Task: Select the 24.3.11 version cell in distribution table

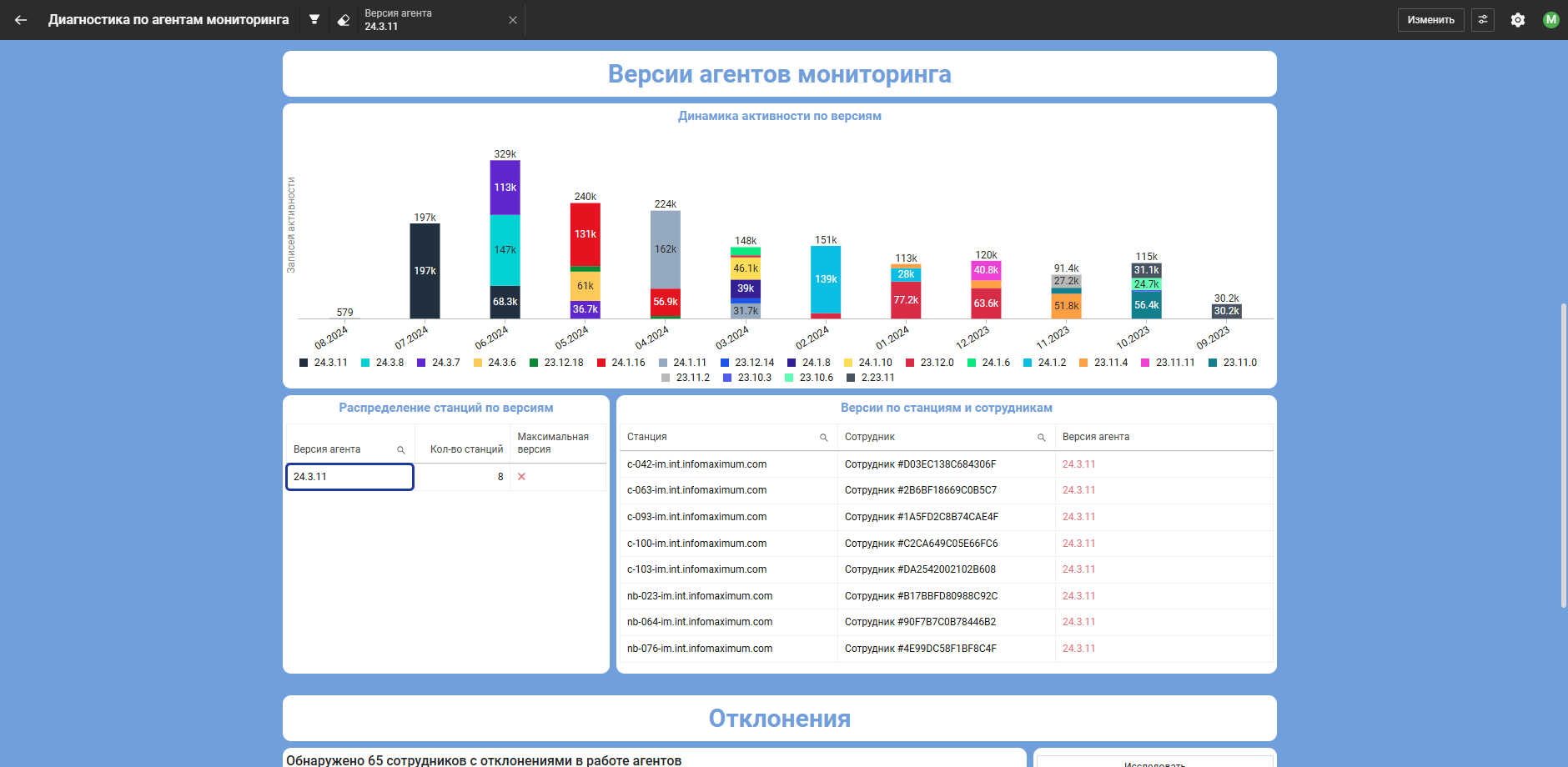Action: coord(350,477)
